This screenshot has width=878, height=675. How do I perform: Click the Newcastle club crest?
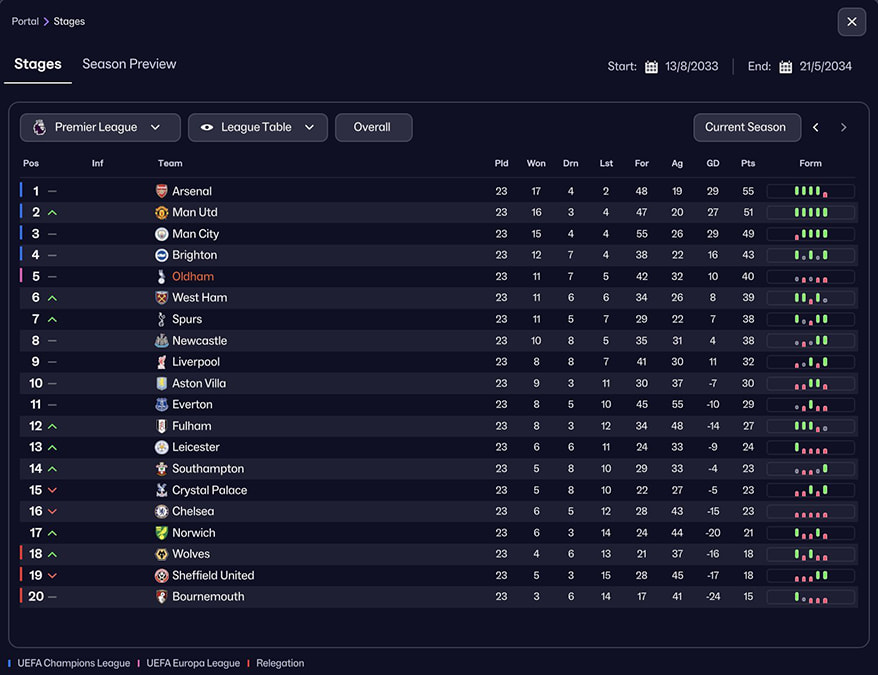(x=161, y=340)
